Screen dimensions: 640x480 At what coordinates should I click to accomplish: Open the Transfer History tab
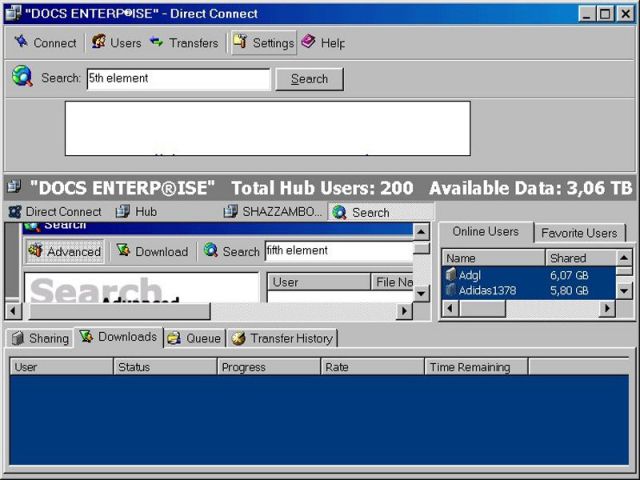(x=282, y=338)
